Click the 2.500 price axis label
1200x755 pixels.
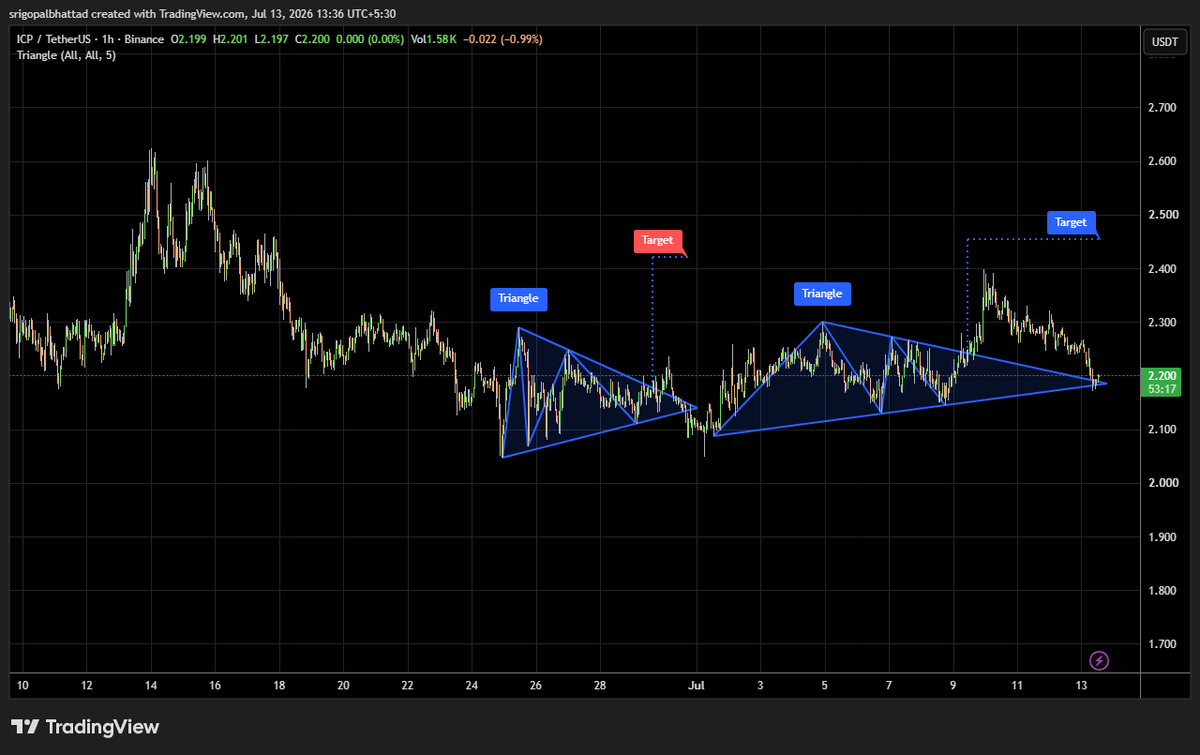coord(1161,215)
